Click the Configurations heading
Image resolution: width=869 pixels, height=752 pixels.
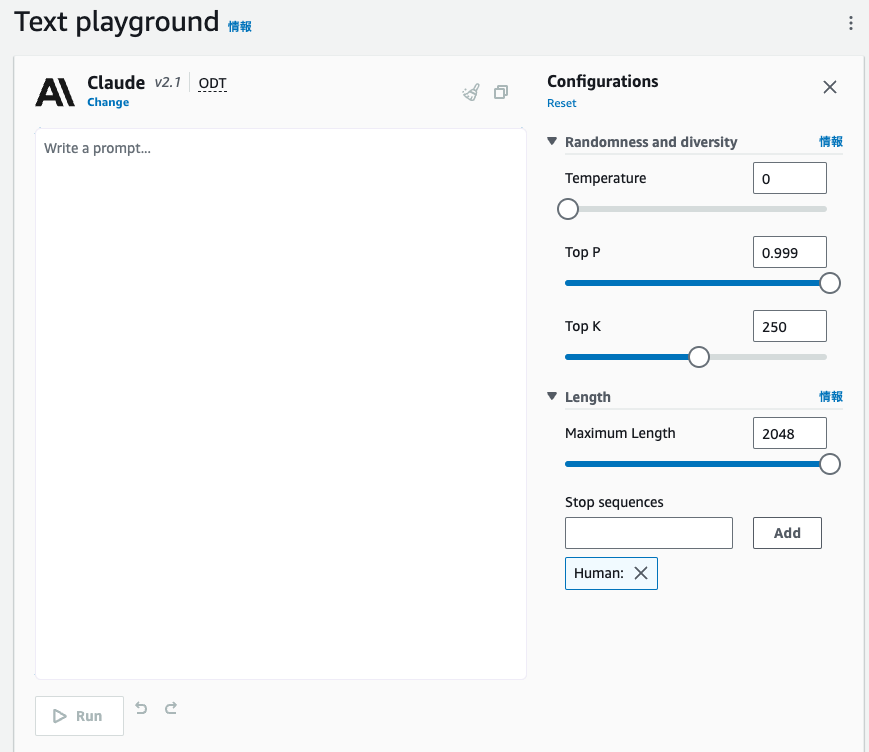tap(603, 81)
